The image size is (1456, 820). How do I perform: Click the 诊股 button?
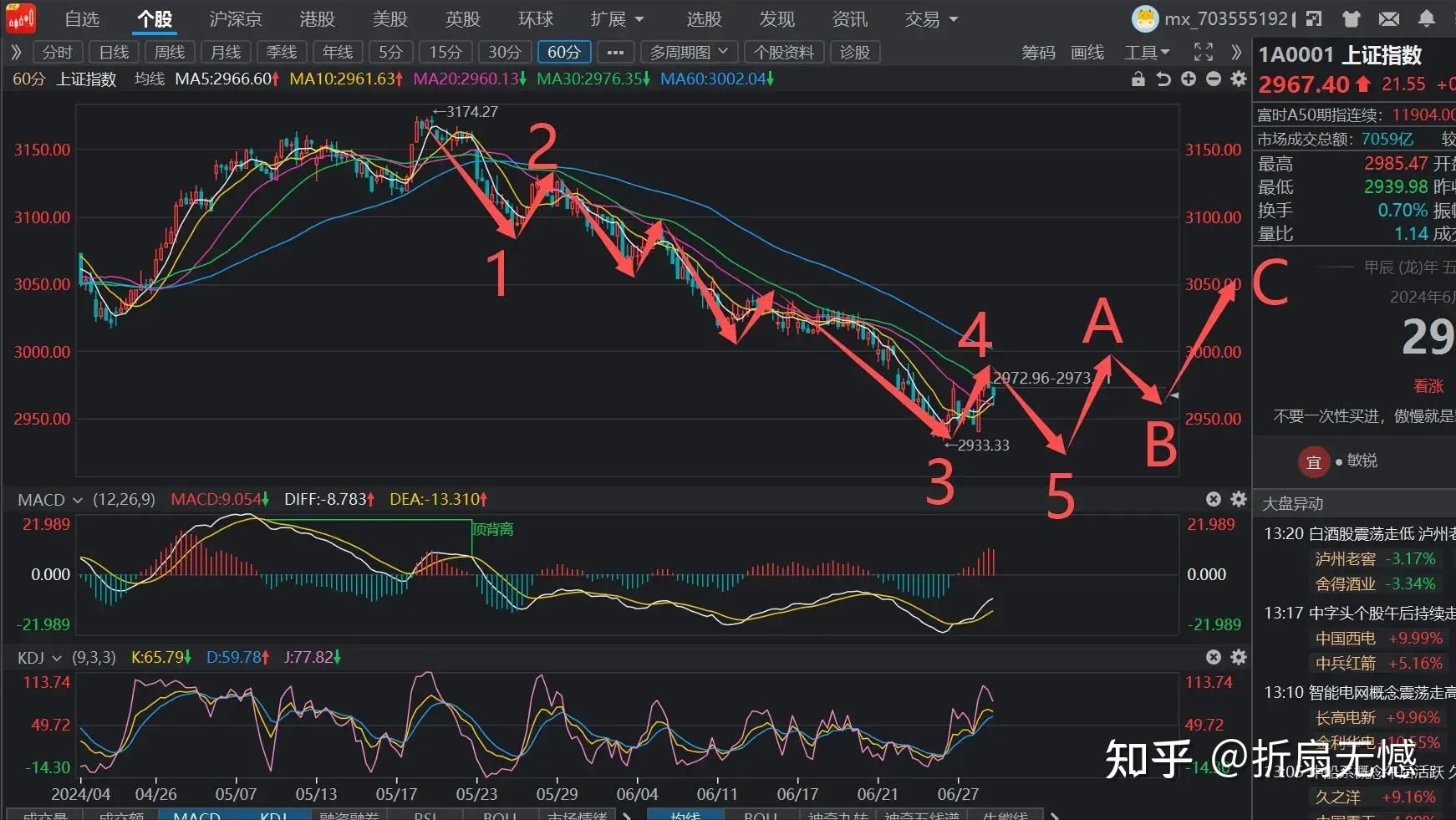(855, 52)
